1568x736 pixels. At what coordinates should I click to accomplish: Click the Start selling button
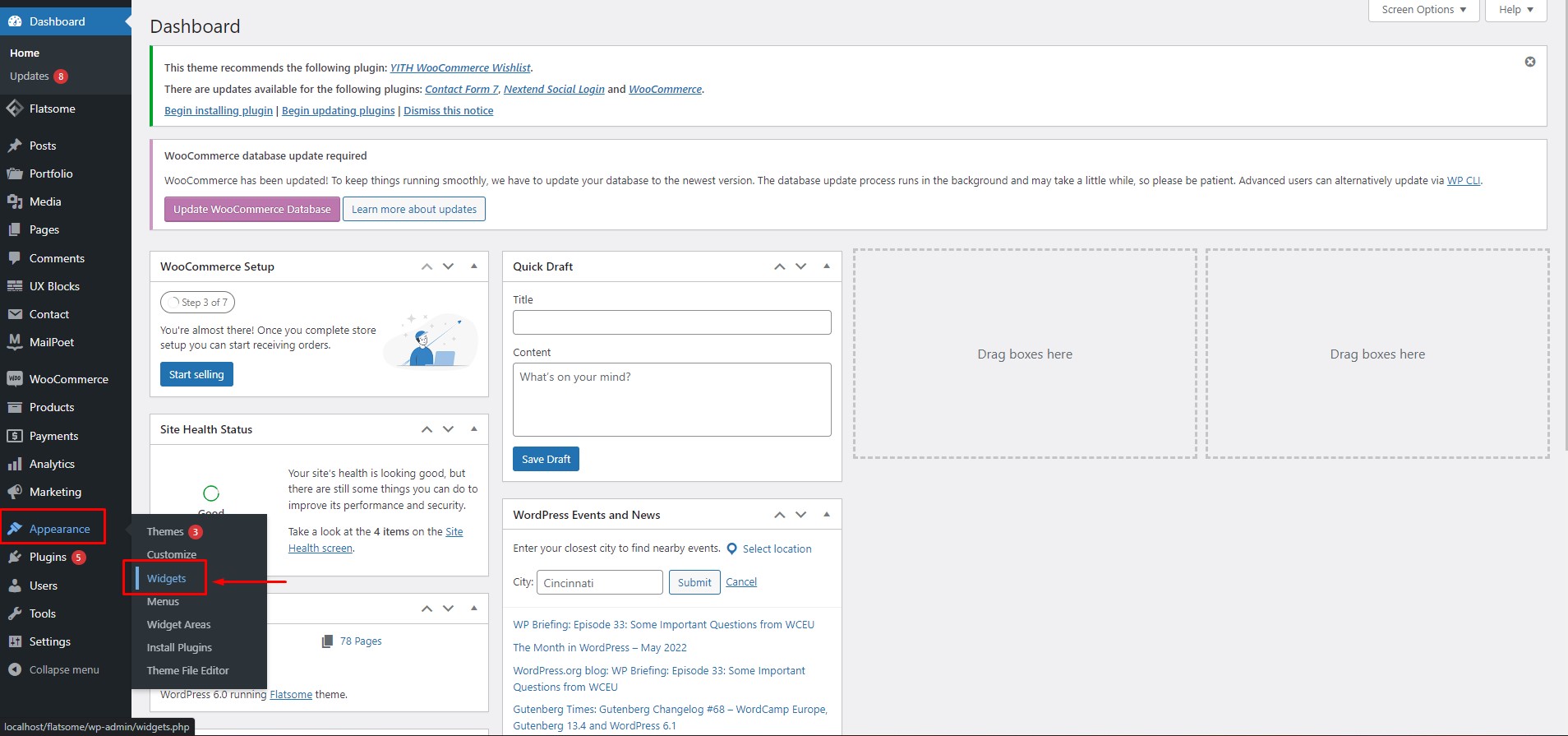196,374
